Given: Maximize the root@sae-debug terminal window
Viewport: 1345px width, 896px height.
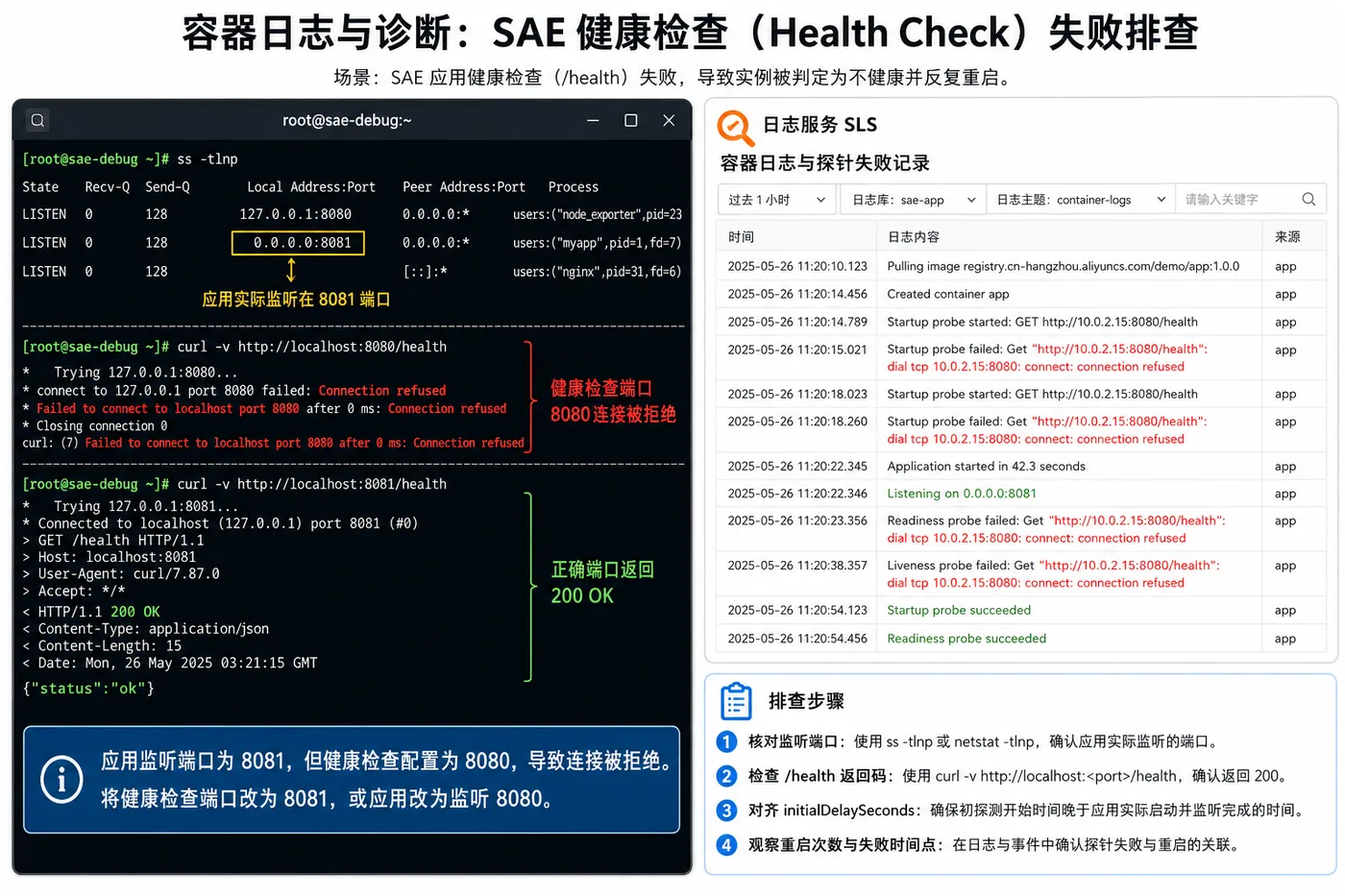Looking at the screenshot, I should pyautogui.click(x=631, y=120).
